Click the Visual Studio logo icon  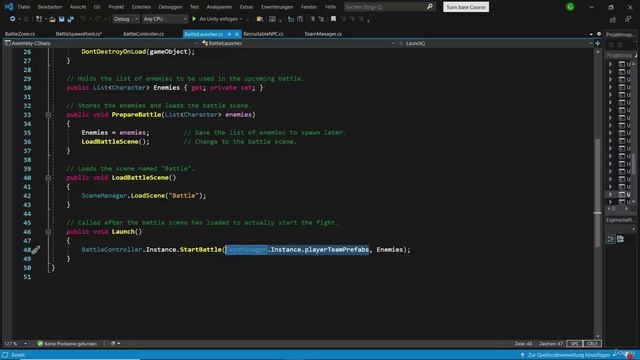point(9,7)
